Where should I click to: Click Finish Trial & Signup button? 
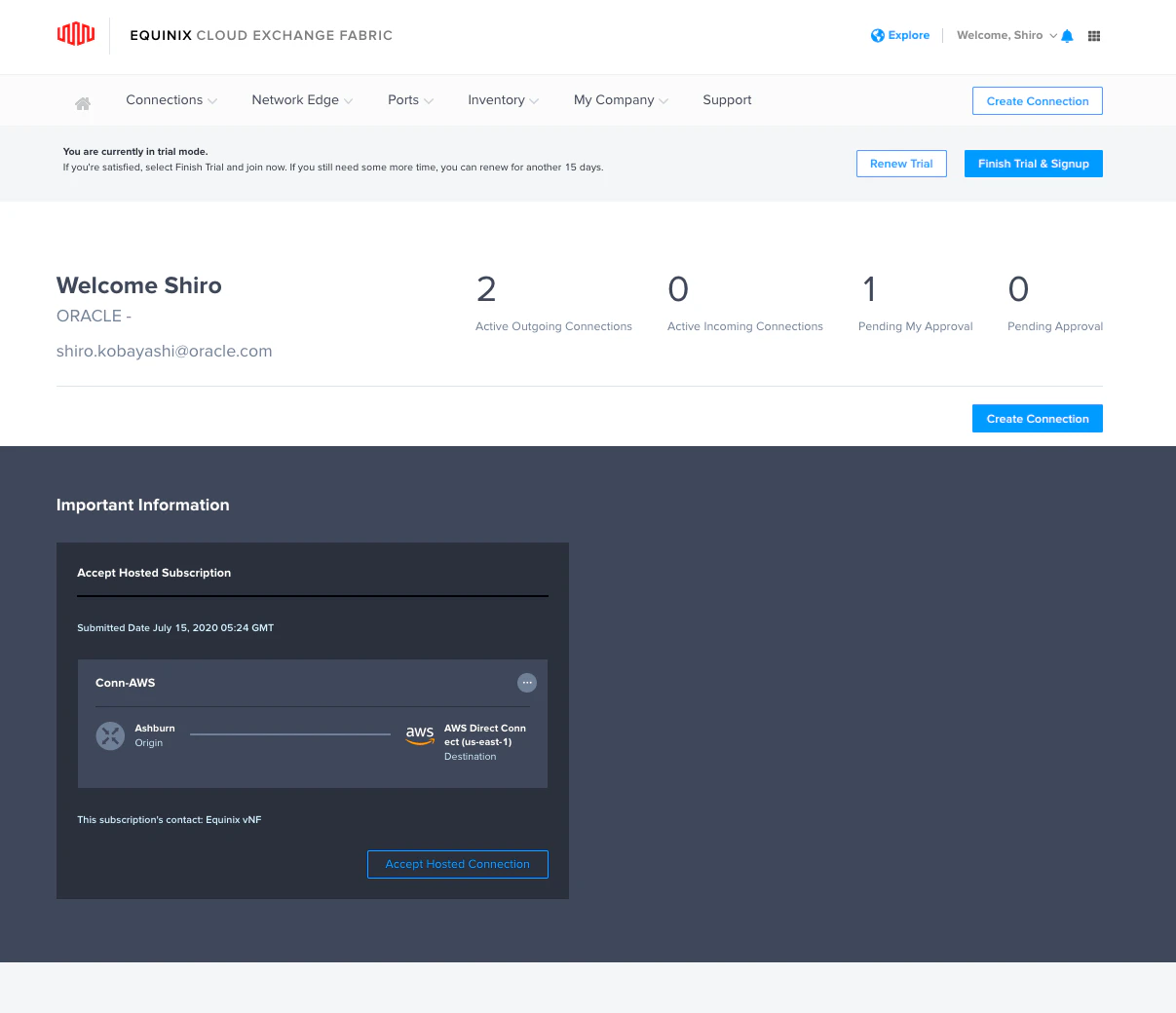pos(1034,164)
